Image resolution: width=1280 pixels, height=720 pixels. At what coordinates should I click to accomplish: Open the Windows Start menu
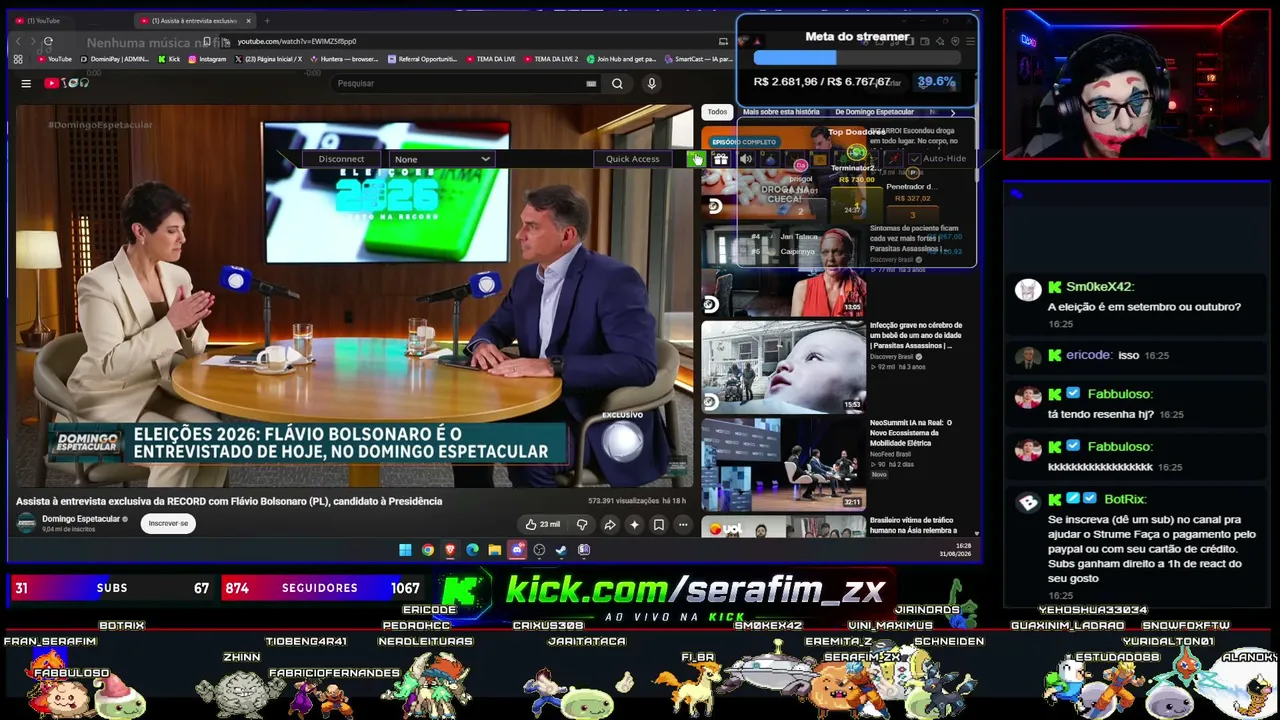pos(405,549)
